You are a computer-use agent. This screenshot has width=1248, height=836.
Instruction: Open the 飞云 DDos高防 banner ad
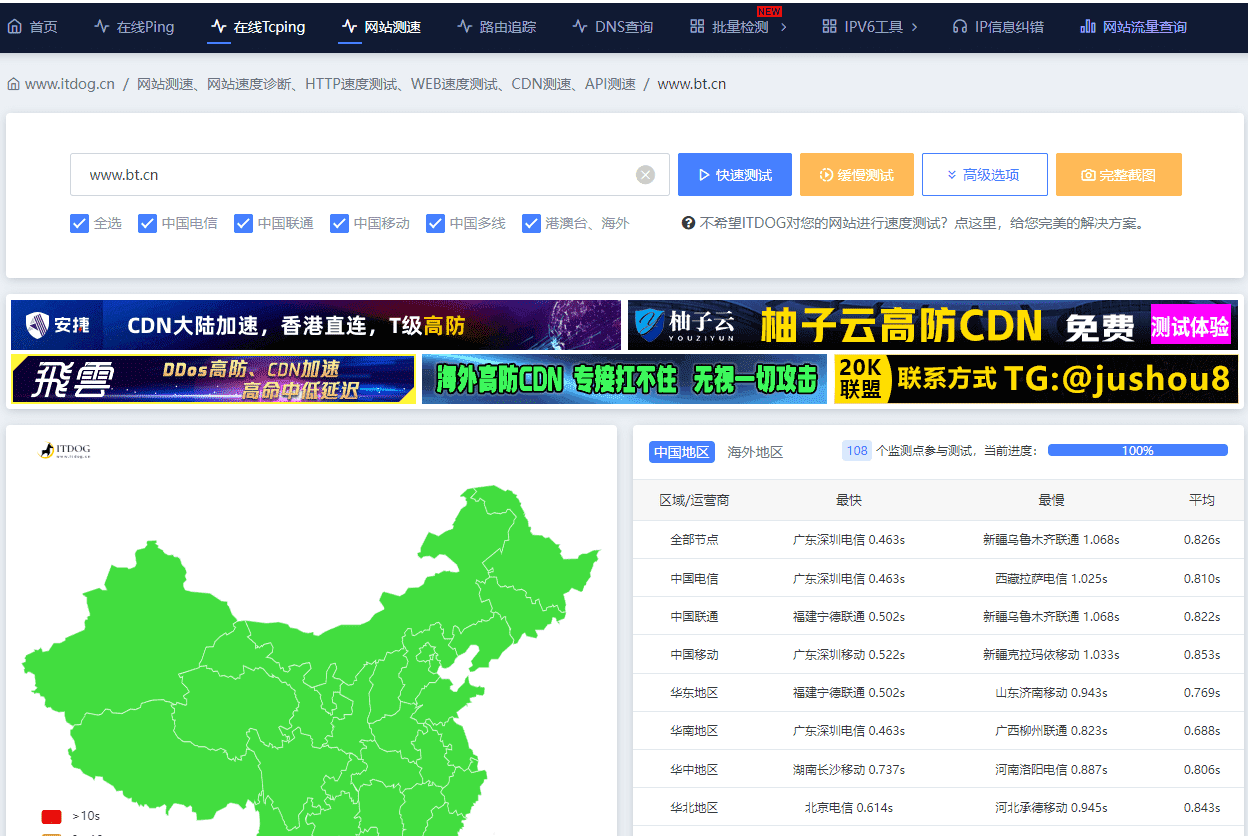point(213,379)
